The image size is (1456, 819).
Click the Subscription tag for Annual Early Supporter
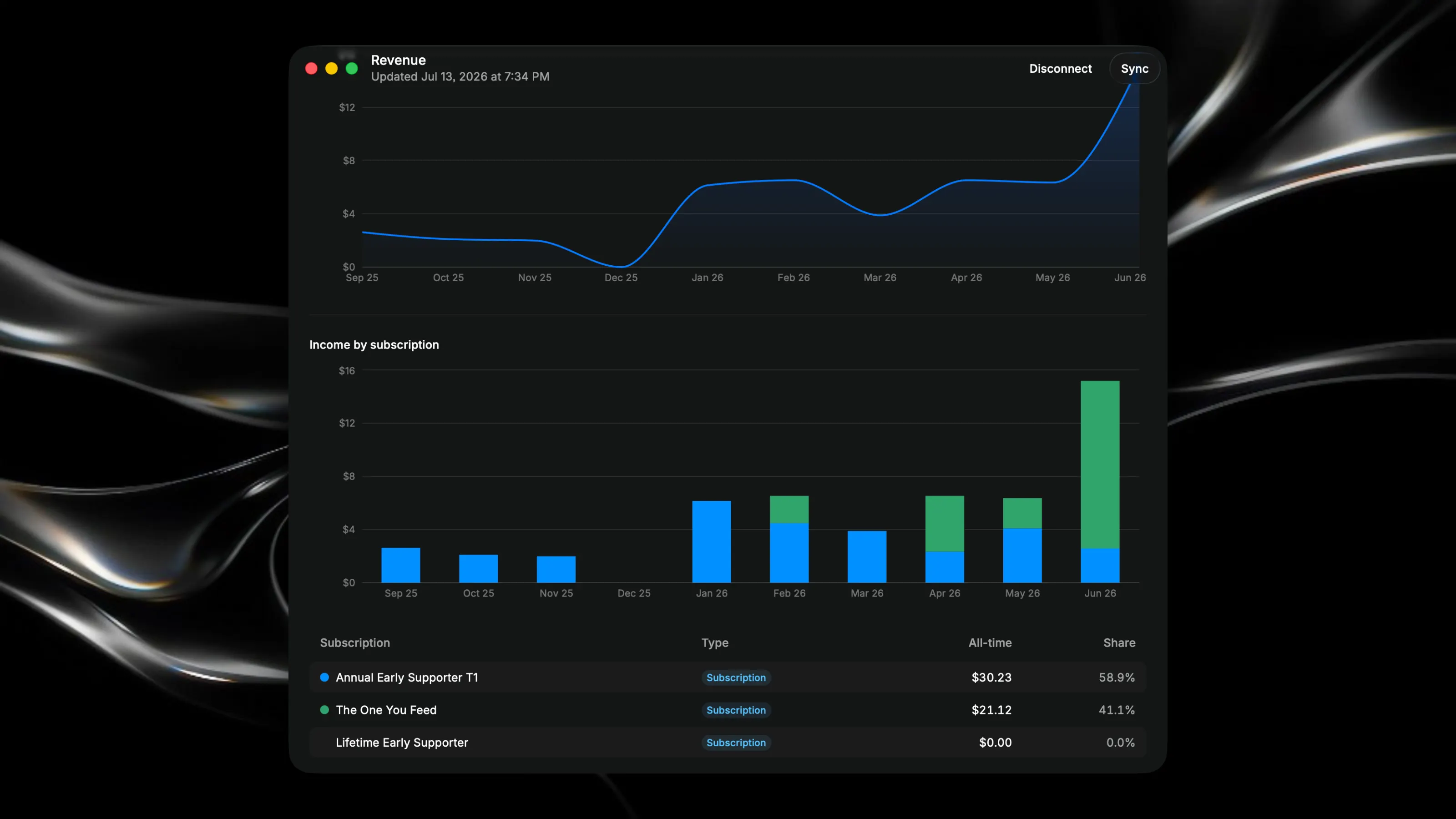736,677
